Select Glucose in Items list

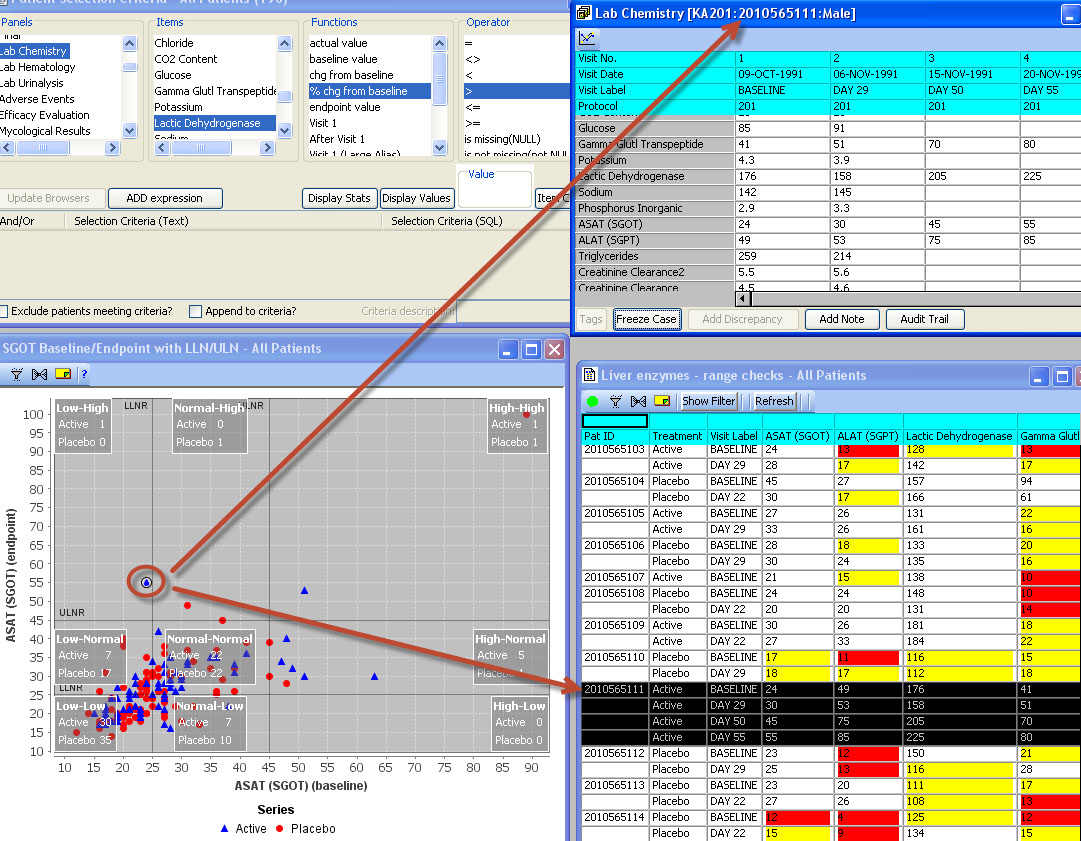coord(172,75)
